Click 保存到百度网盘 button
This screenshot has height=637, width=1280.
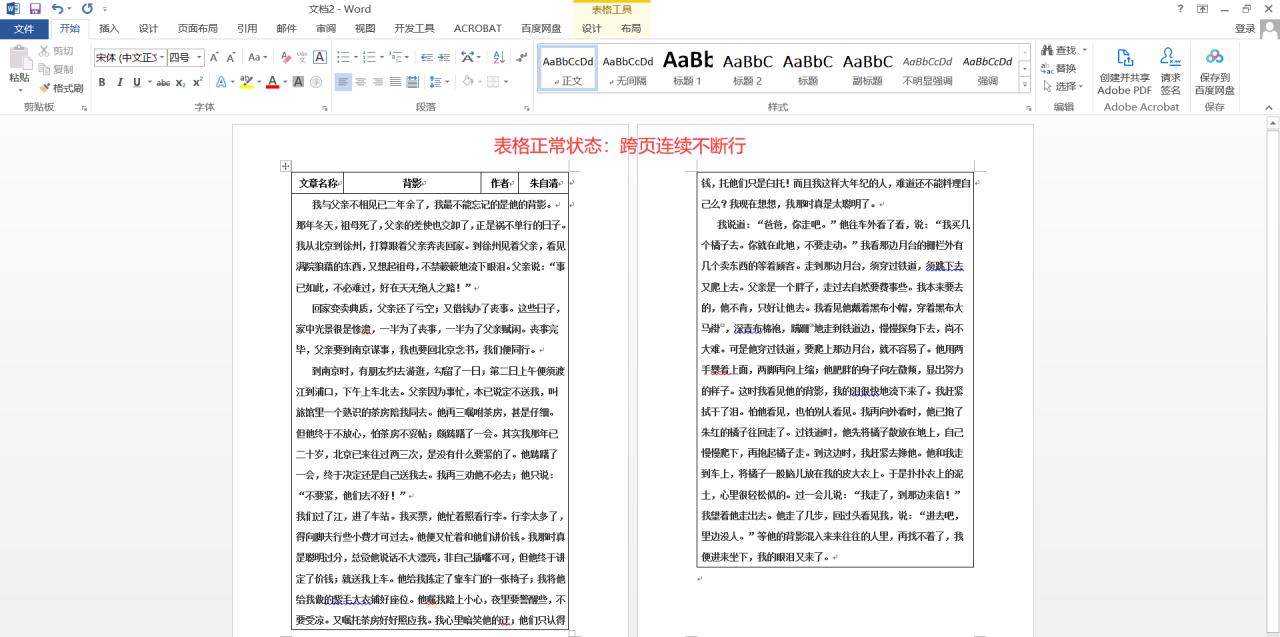pyautogui.click(x=1214, y=71)
